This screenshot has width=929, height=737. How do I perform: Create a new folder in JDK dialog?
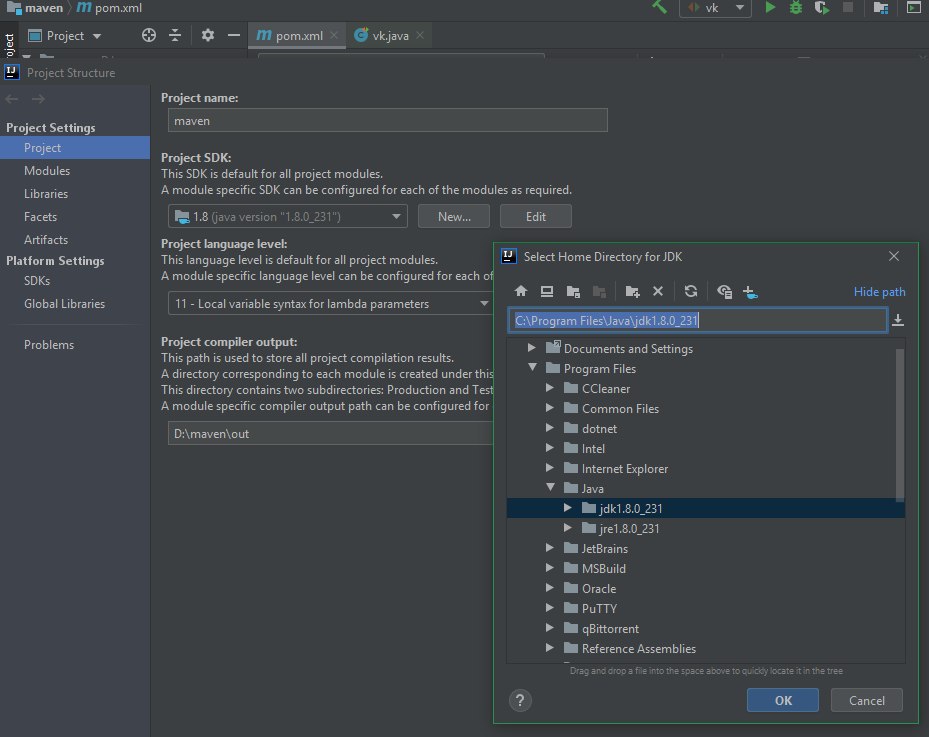tap(632, 291)
